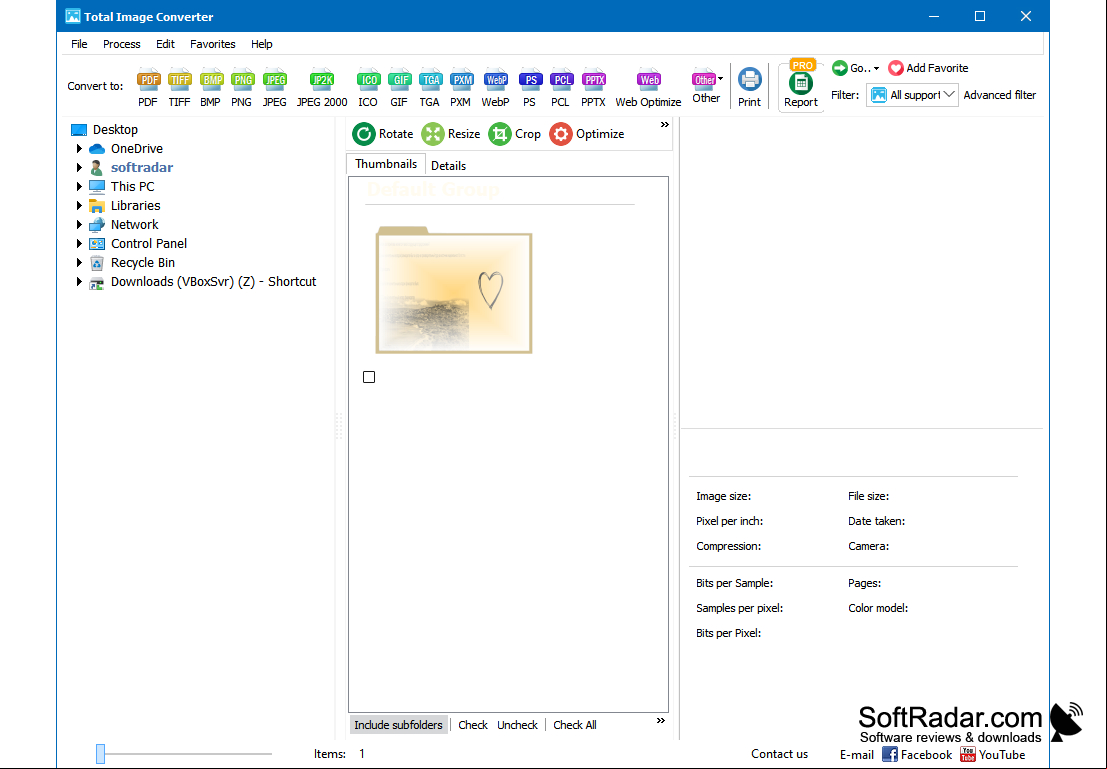Select PCL conversion icon
1107x769 pixels.
(561, 87)
